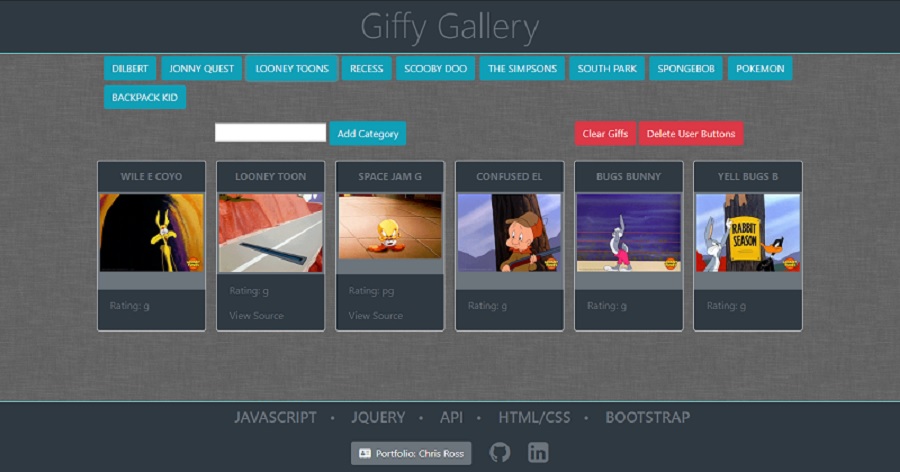This screenshot has width=900, height=472.
Task: Pick the Spongebob category button
Action: [686, 68]
